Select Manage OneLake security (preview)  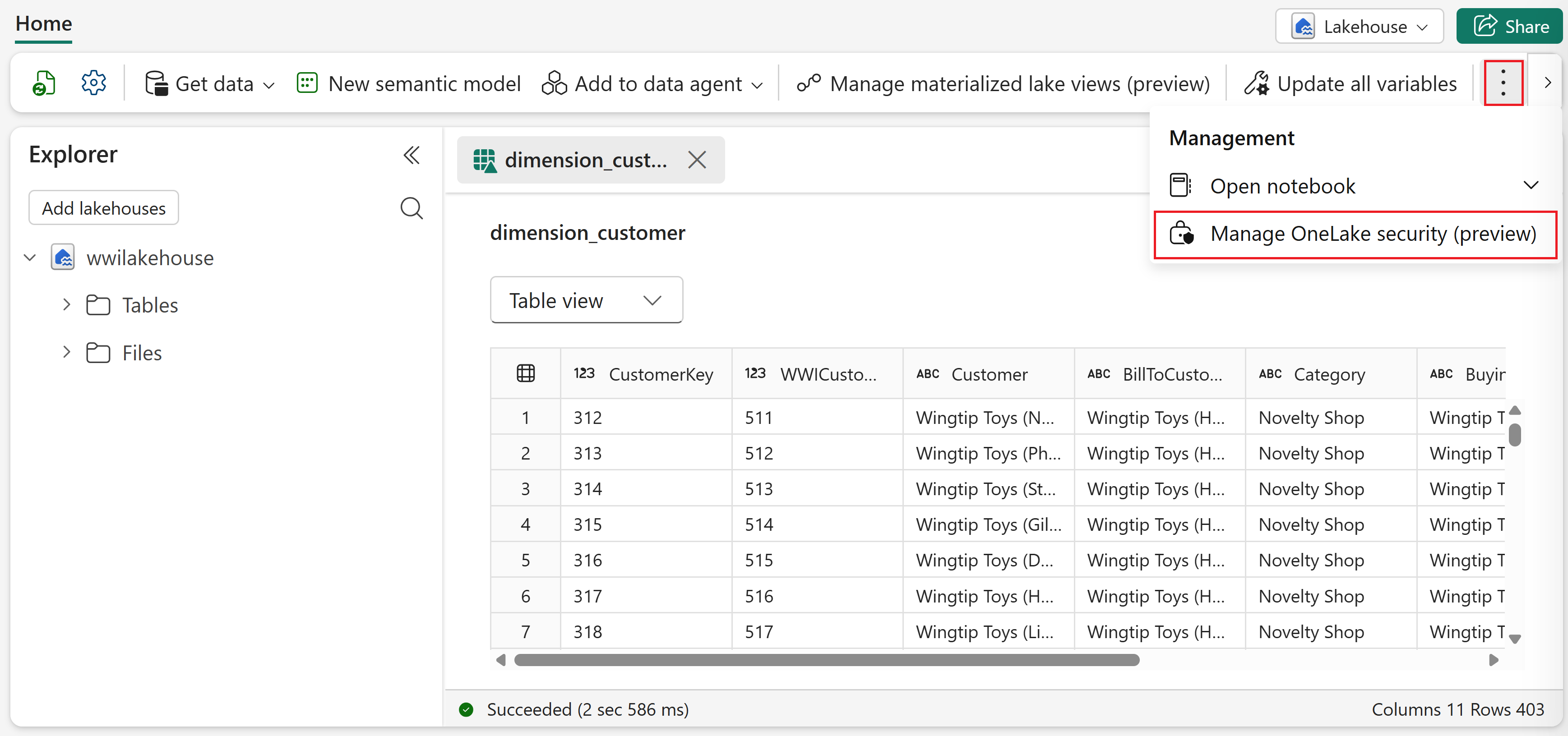click(1355, 234)
